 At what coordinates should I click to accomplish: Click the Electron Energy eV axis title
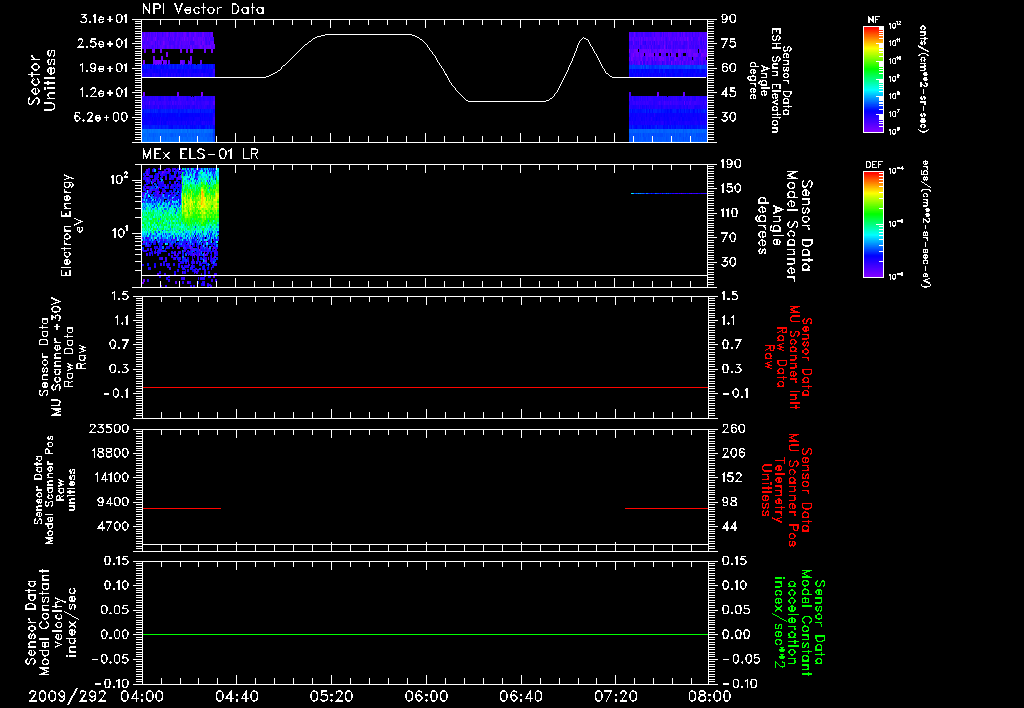tap(71, 225)
